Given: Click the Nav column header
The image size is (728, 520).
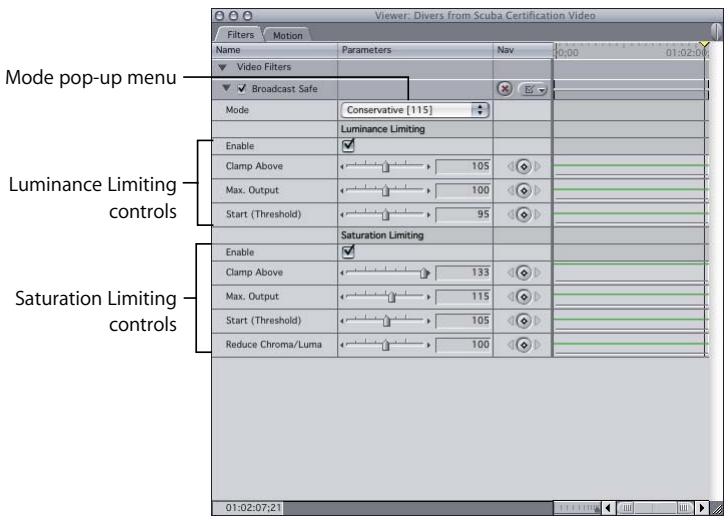Looking at the screenshot, I should 523,50.
